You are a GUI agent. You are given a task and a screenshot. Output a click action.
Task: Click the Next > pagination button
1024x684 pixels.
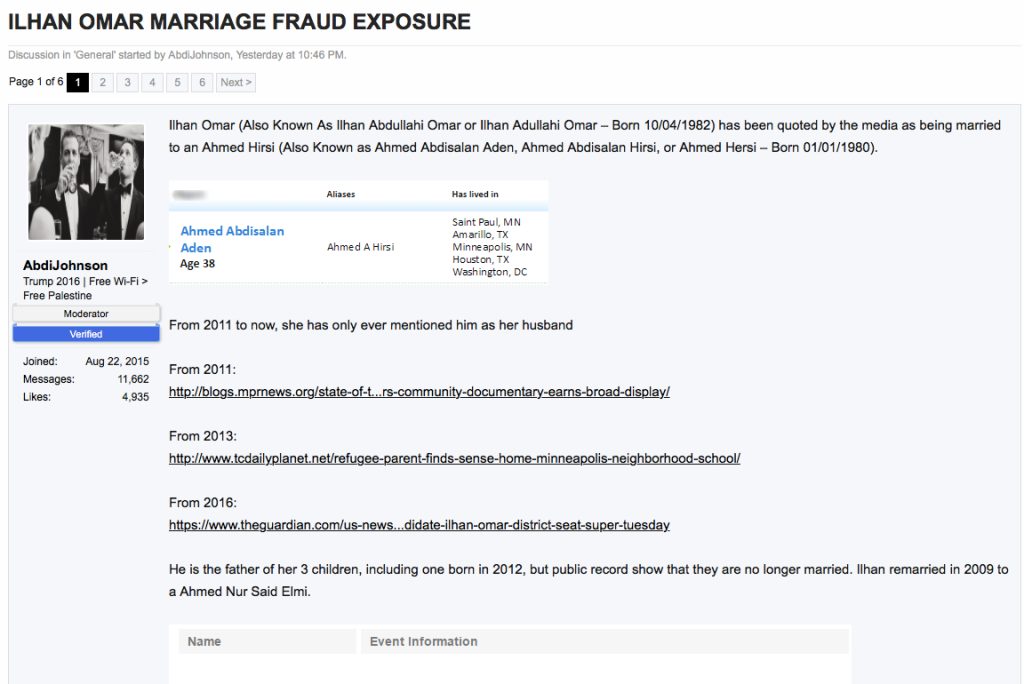coord(236,82)
